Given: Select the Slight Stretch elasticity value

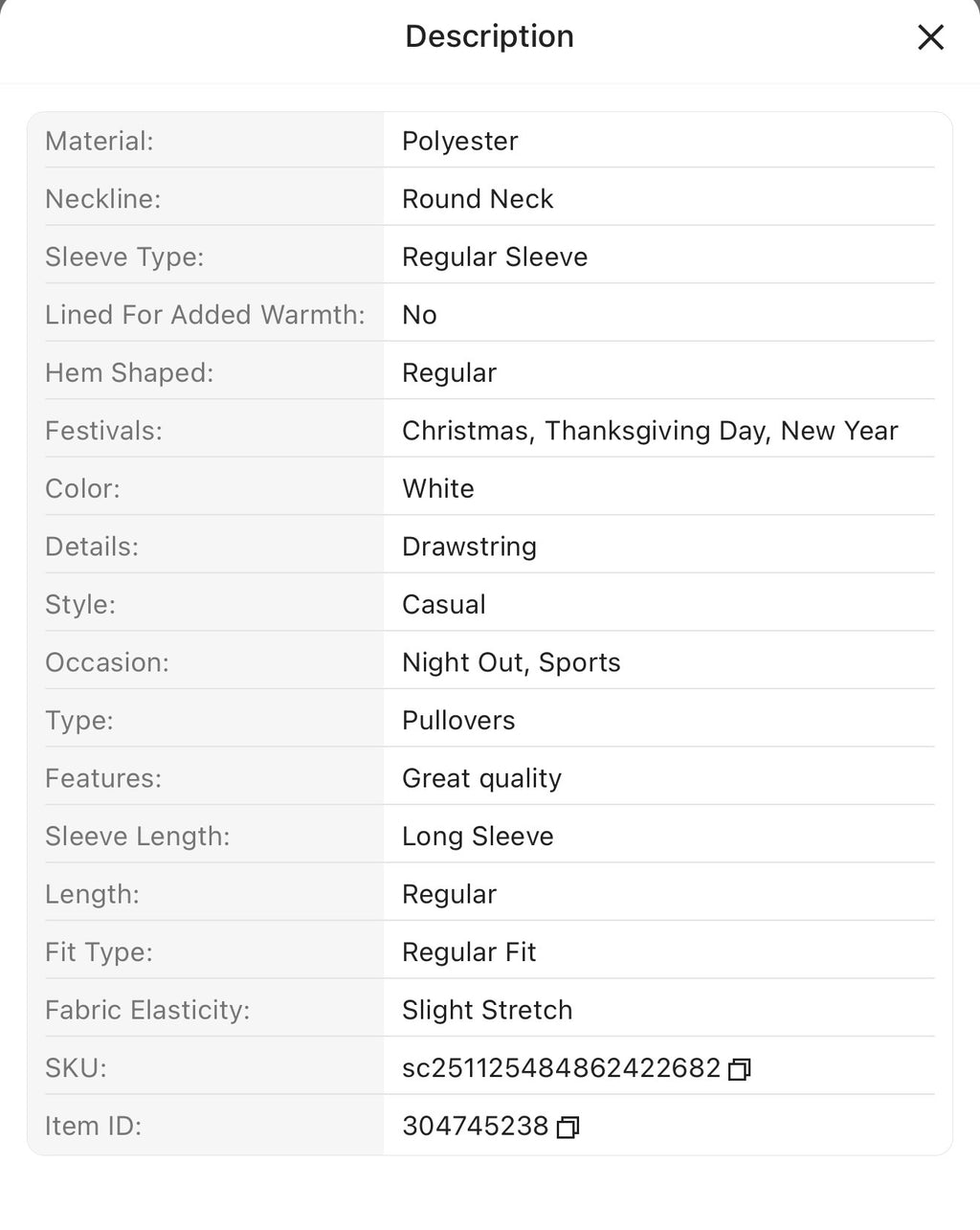Looking at the screenshot, I should pos(487,1010).
